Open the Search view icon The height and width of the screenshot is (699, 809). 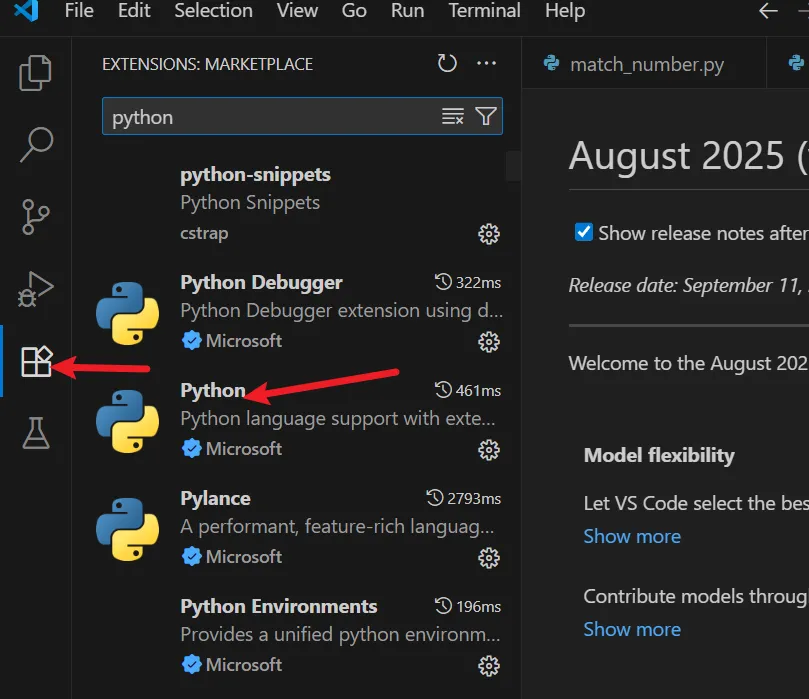(x=36, y=144)
